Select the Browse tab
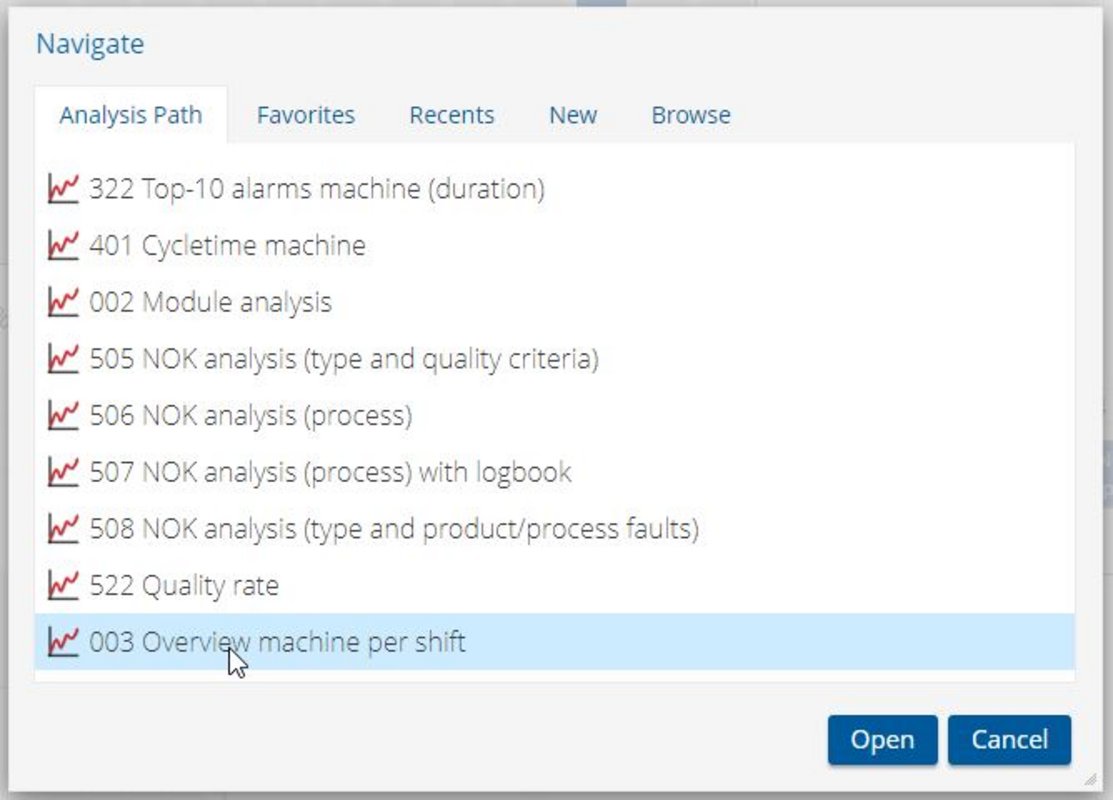Image resolution: width=1113 pixels, height=800 pixels. tap(690, 115)
